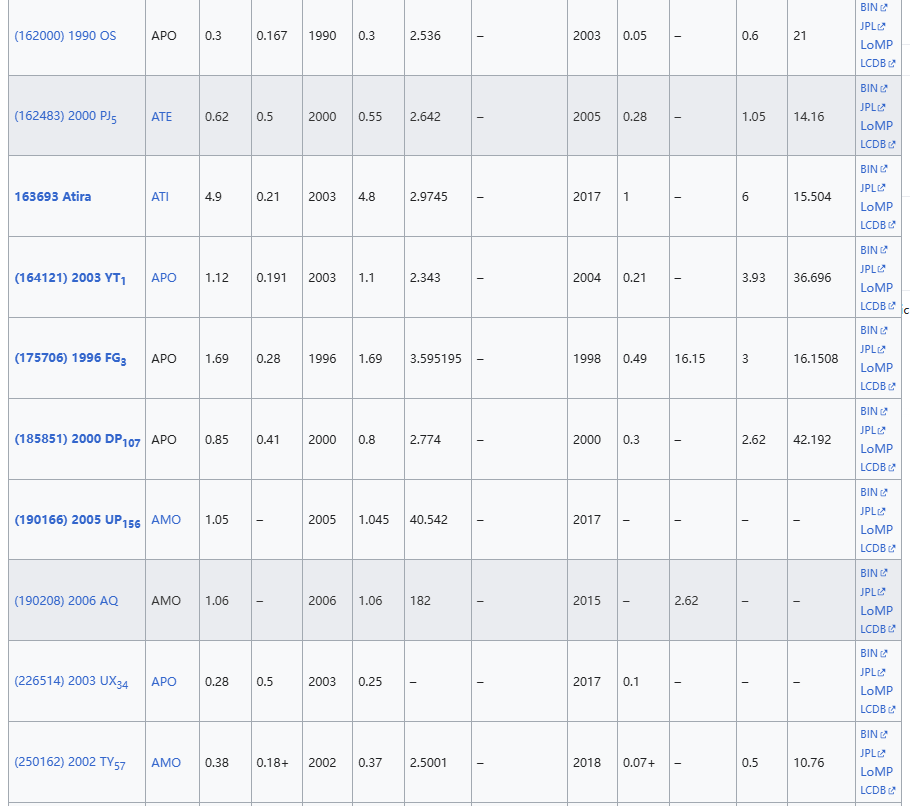
Task: Open the 163693 Atira article link
Action: (52, 197)
